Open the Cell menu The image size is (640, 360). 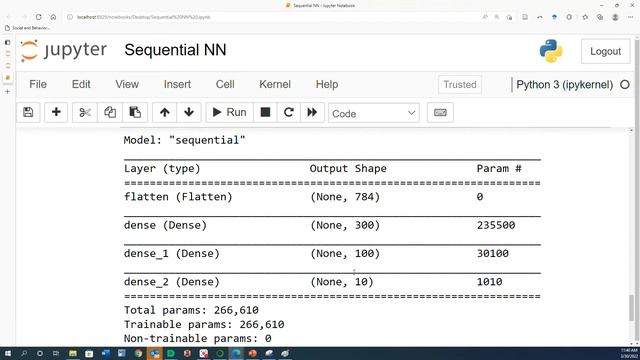[225, 84]
